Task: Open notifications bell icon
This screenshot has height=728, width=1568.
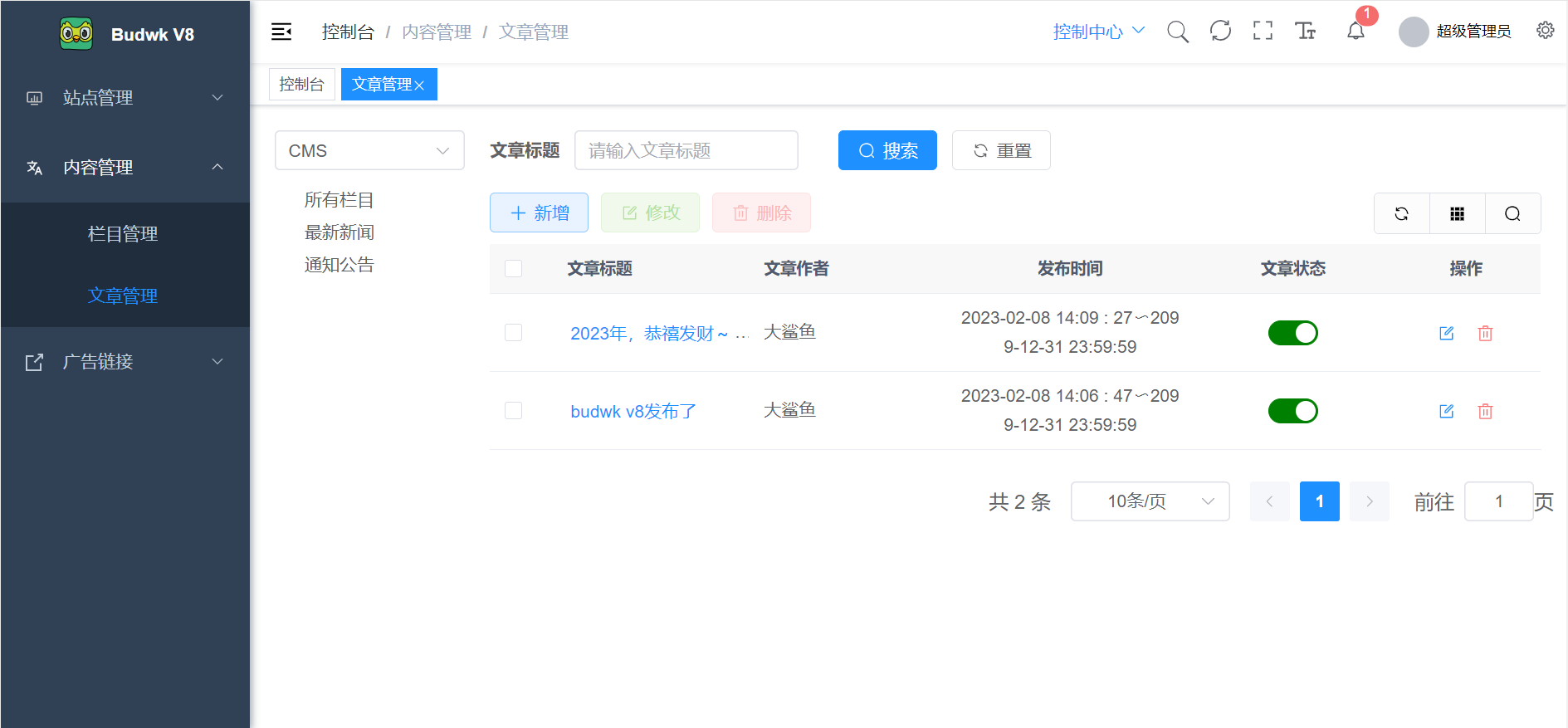Action: 1356,32
